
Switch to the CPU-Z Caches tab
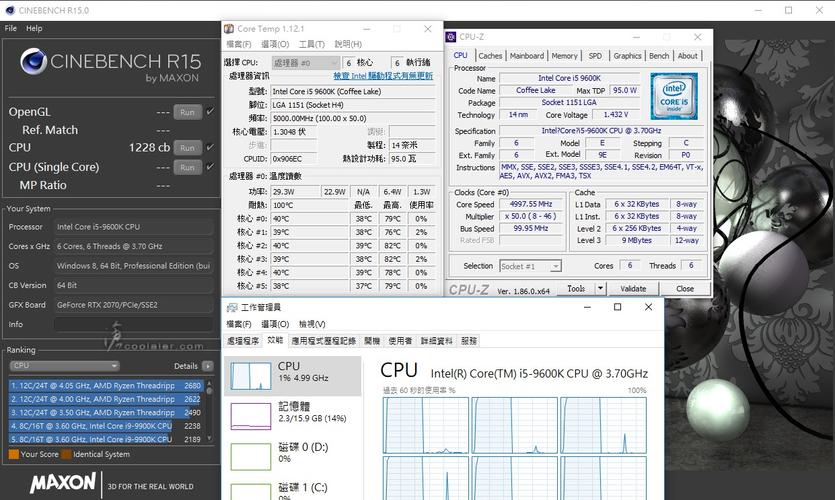pyautogui.click(x=490, y=56)
